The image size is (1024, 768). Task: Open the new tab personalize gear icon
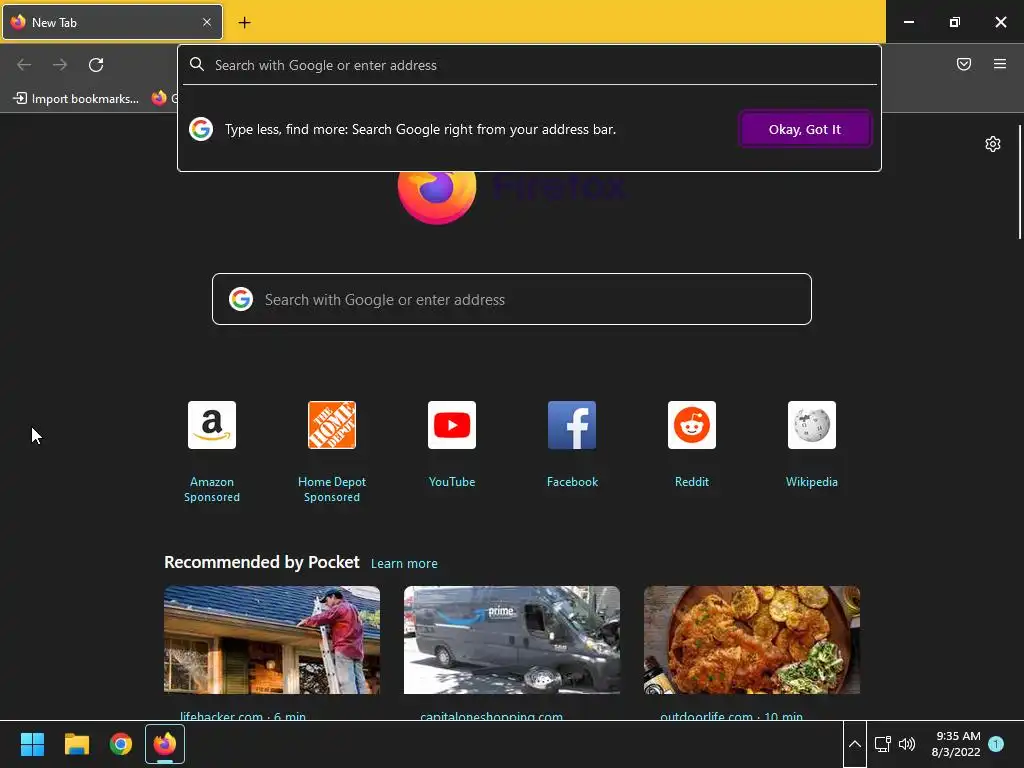tap(993, 144)
